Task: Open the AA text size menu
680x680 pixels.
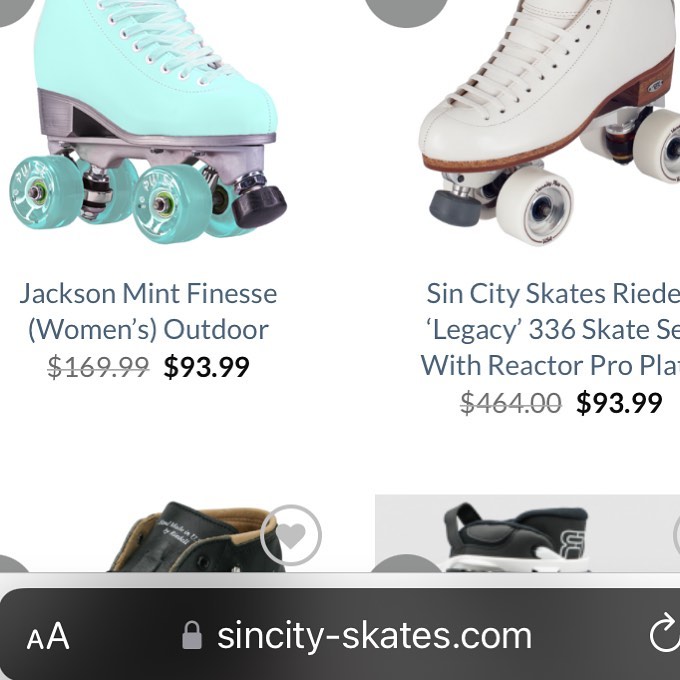Action: pos(48,636)
